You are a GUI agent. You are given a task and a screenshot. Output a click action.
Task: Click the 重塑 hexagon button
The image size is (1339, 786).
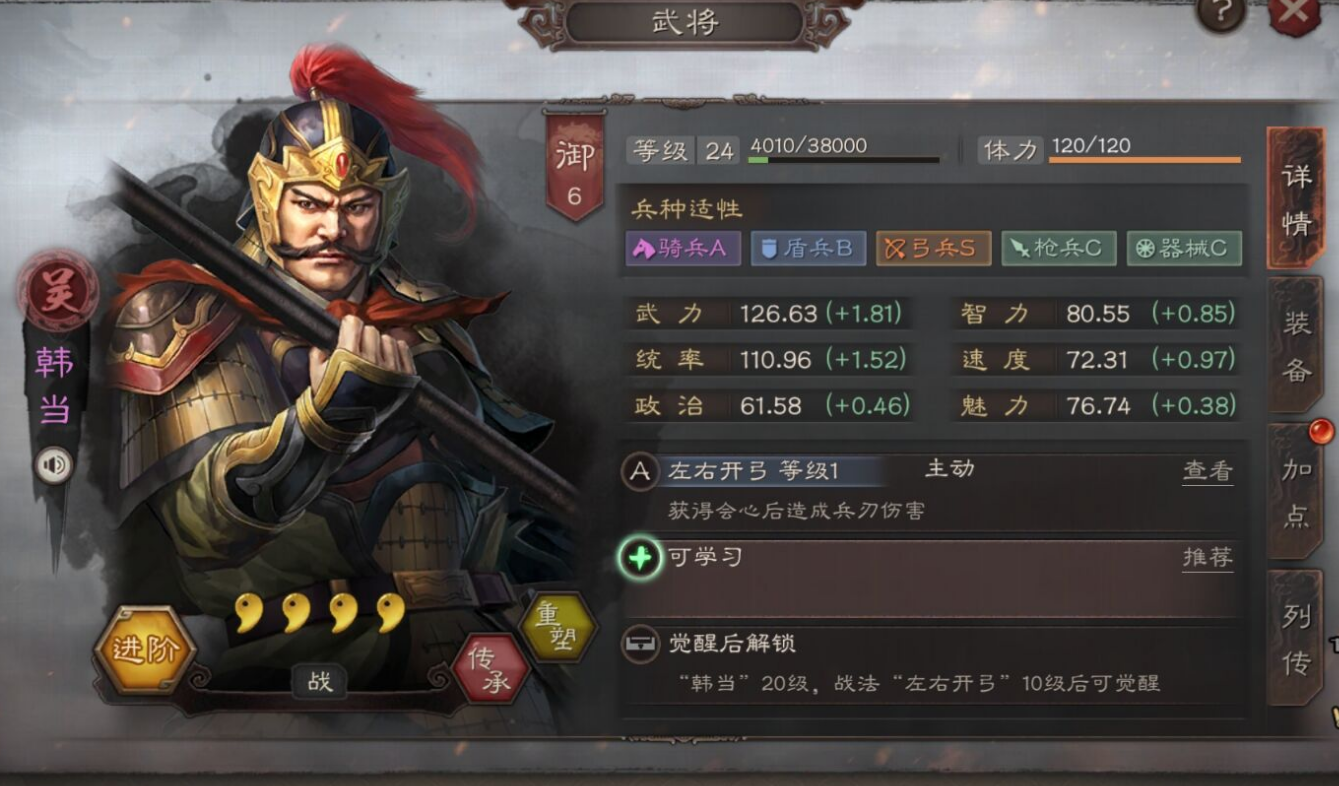click(x=558, y=628)
